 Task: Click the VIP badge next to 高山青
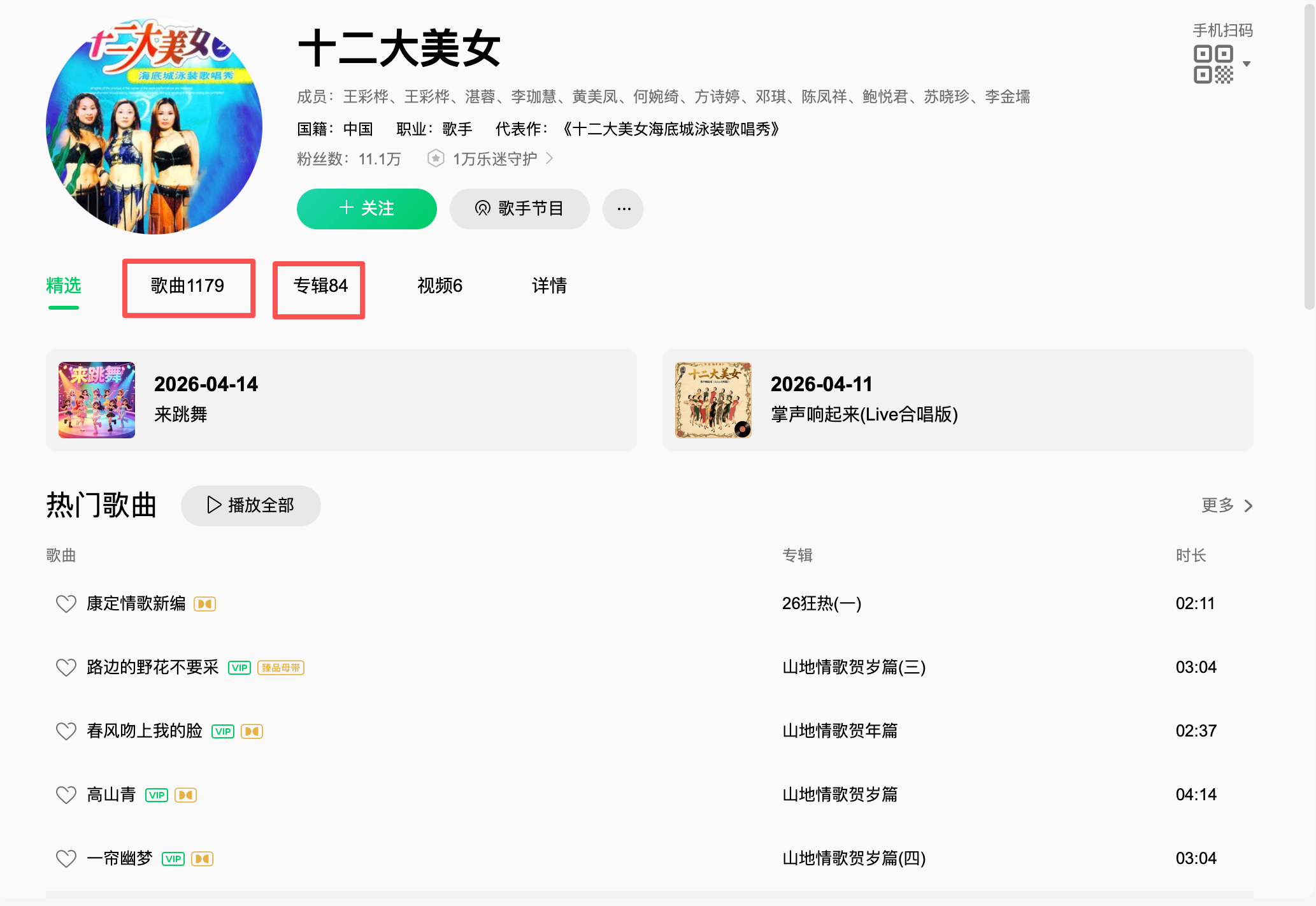(157, 795)
